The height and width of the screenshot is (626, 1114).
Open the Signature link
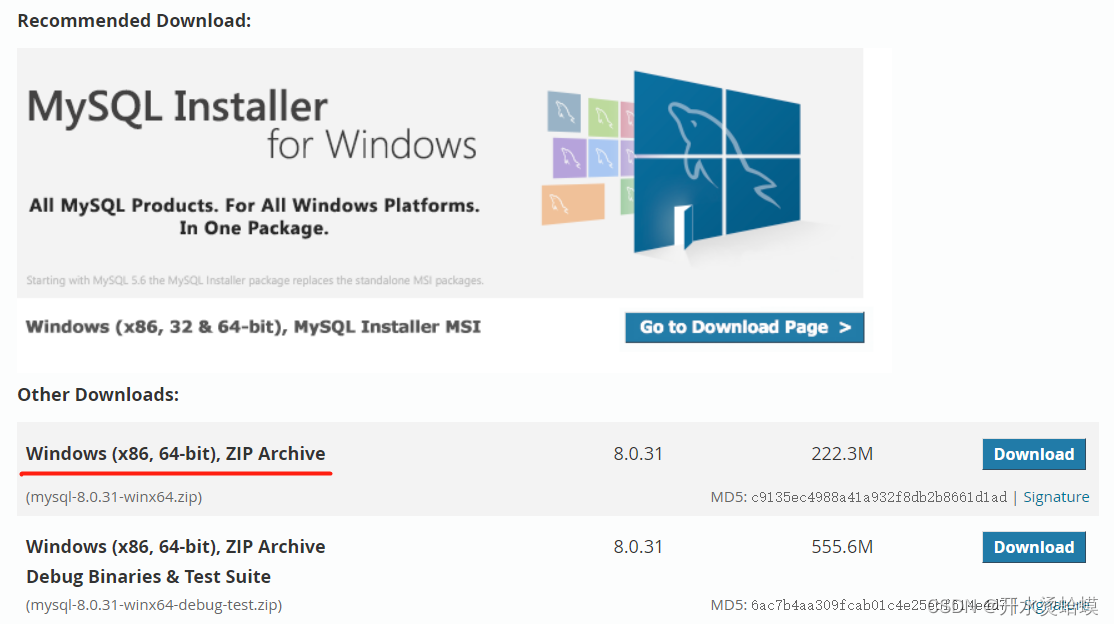1056,497
